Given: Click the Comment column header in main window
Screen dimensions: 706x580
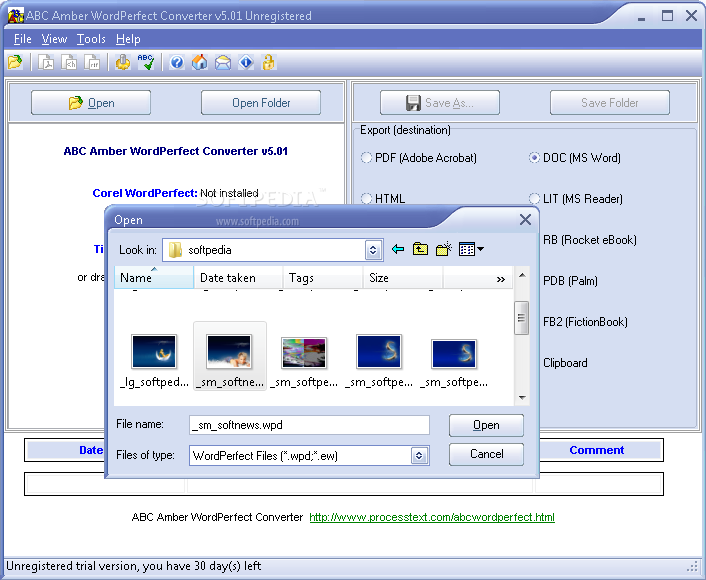Looking at the screenshot, I should (x=597, y=450).
